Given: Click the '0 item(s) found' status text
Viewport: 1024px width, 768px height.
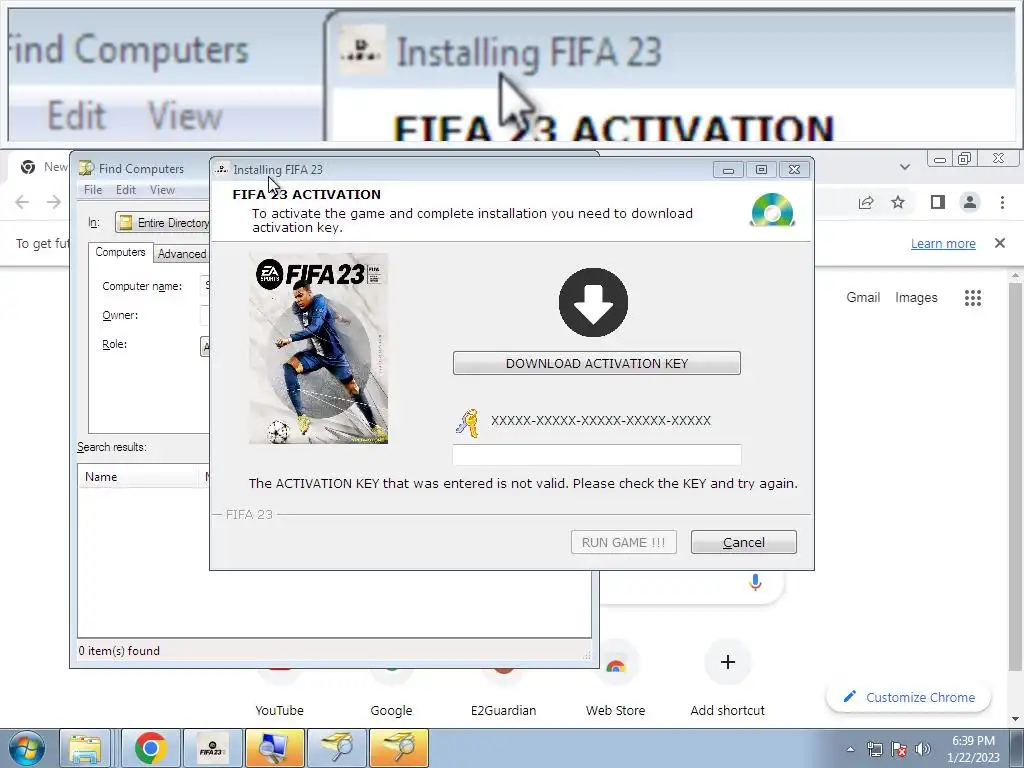Looking at the screenshot, I should 119,651.
